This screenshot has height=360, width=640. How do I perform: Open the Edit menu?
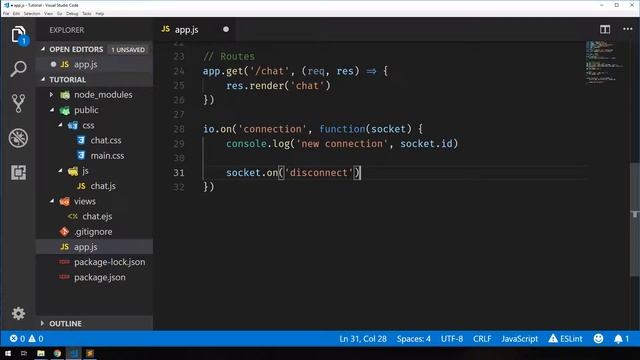point(16,13)
